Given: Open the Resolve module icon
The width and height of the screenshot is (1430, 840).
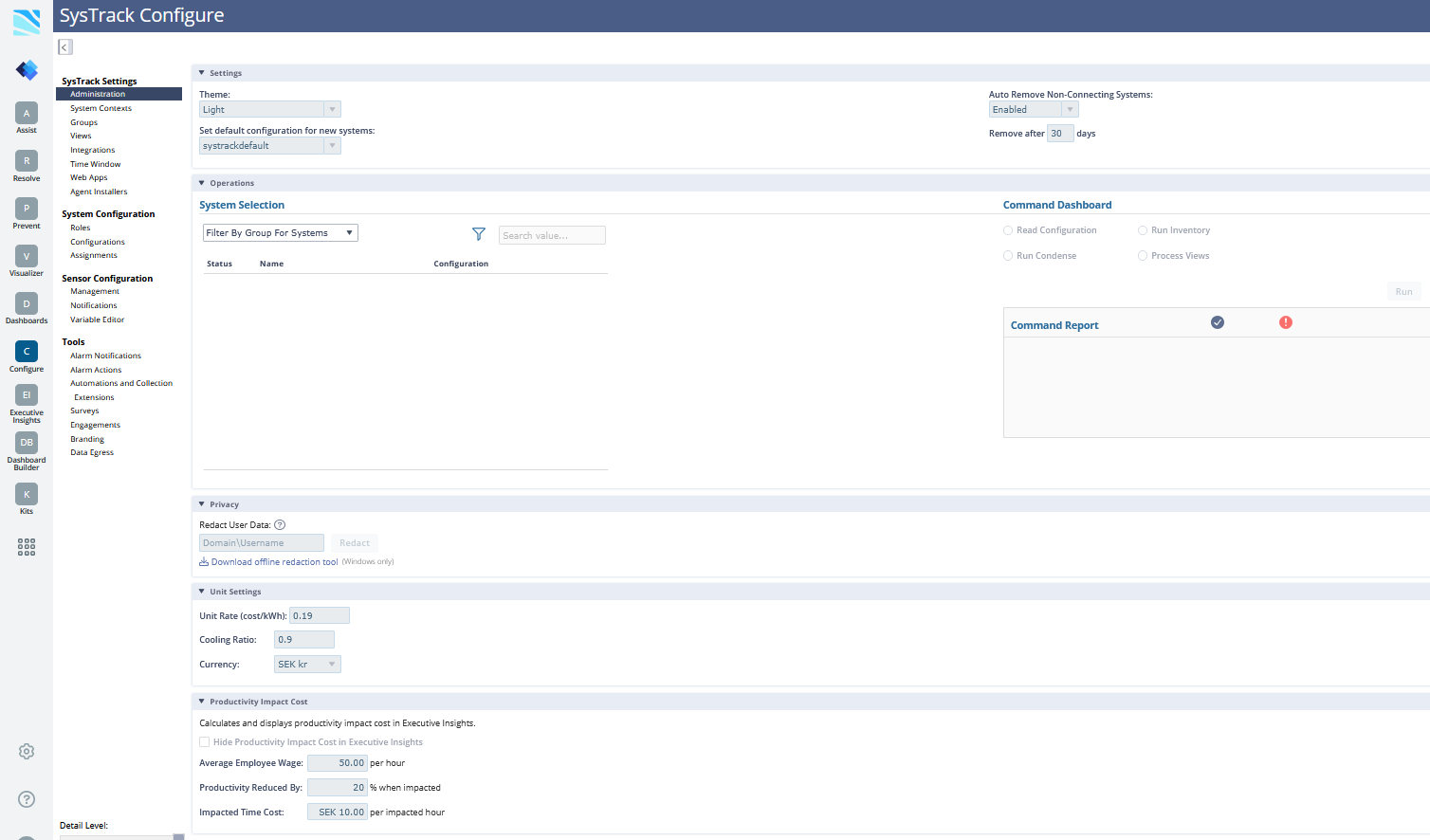Looking at the screenshot, I should pos(27,161).
